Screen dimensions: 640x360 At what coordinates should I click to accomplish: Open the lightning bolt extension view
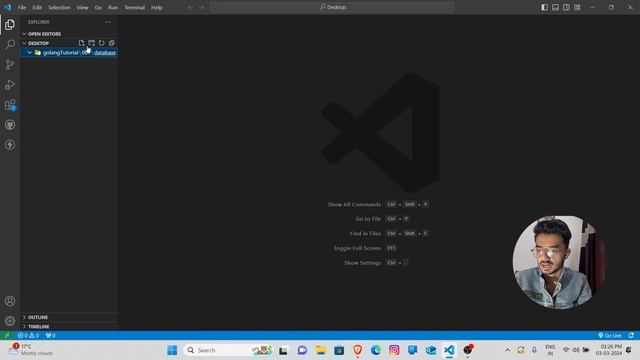tap(10, 145)
